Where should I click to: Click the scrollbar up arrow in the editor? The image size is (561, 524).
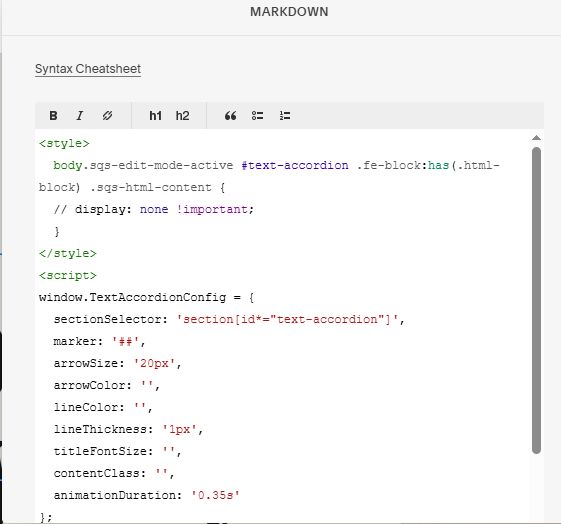pos(536,138)
